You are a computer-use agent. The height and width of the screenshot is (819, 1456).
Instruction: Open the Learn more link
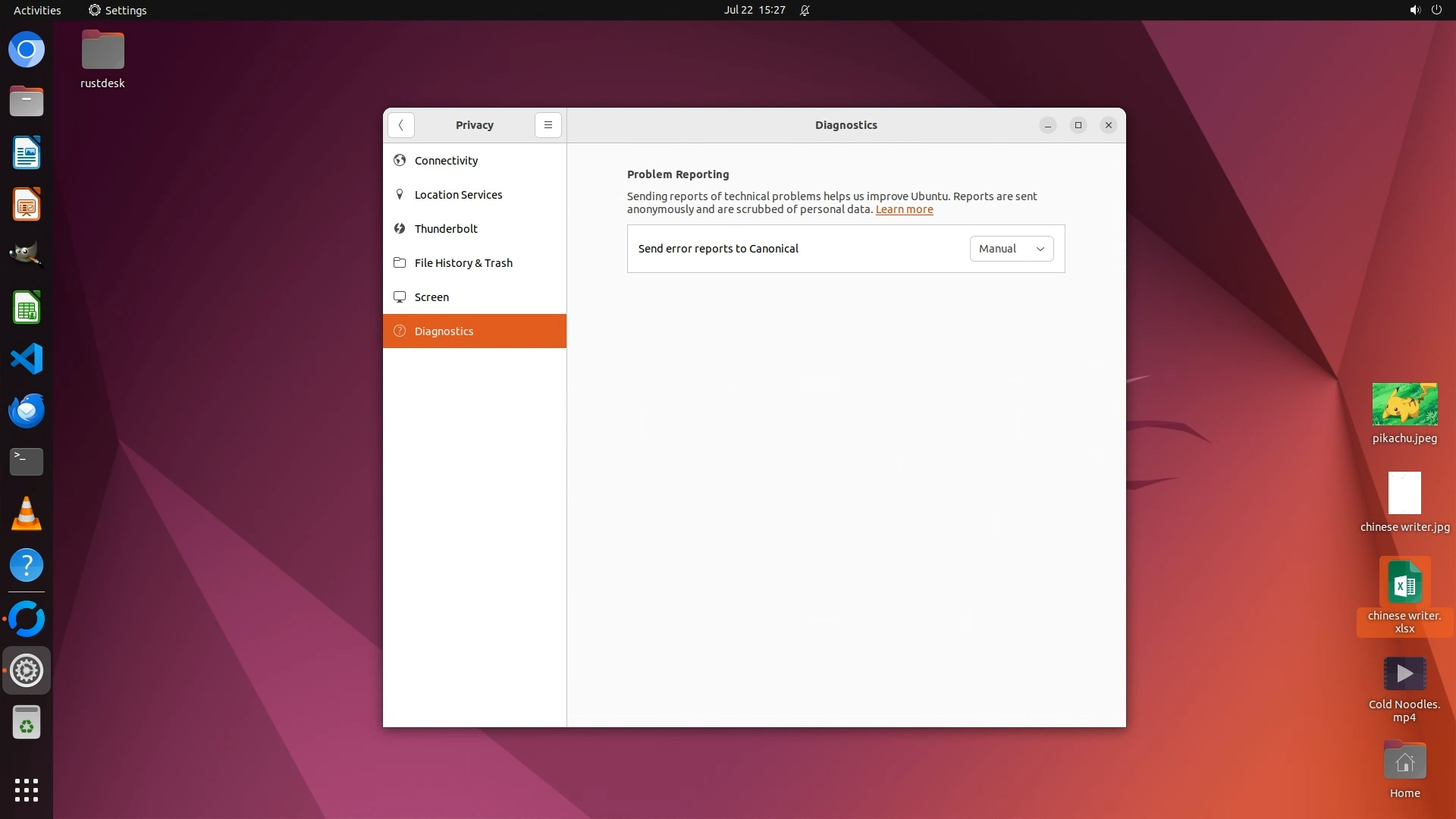[x=904, y=210]
